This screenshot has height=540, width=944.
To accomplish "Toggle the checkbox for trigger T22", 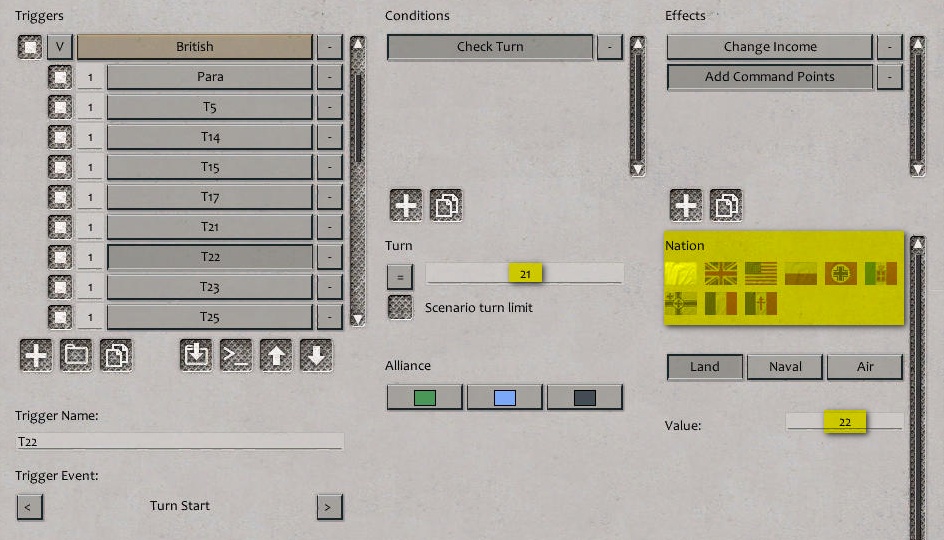I will (60, 258).
